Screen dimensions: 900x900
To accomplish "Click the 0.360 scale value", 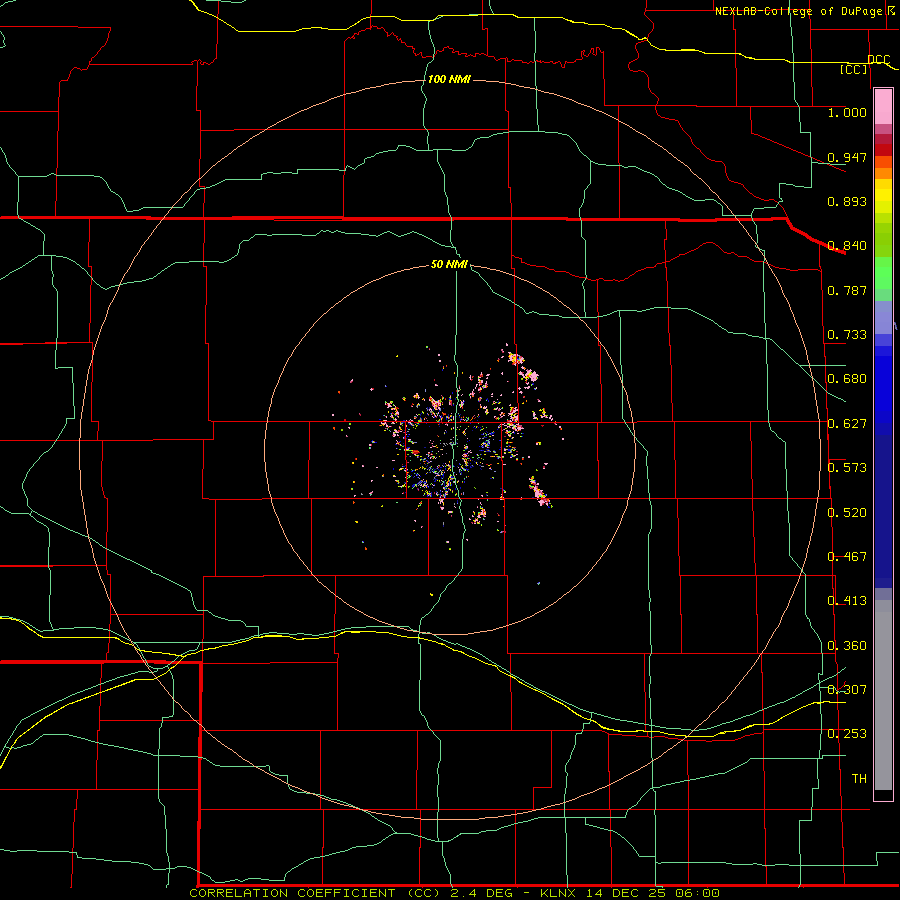I will pos(847,646).
